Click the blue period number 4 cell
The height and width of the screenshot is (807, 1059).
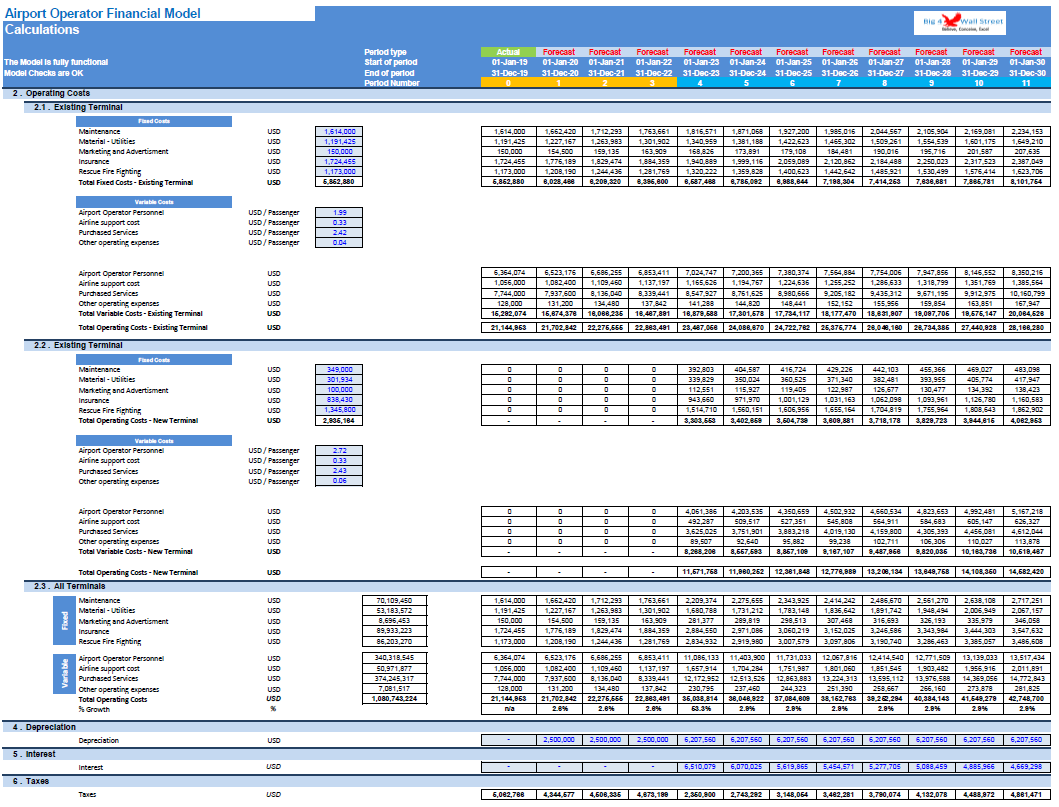pyautogui.click(x=699, y=83)
